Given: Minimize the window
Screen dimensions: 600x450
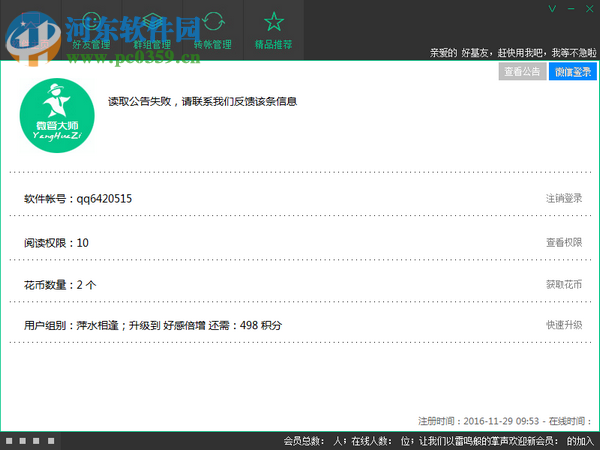Looking at the screenshot, I should [x=571, y=8].
